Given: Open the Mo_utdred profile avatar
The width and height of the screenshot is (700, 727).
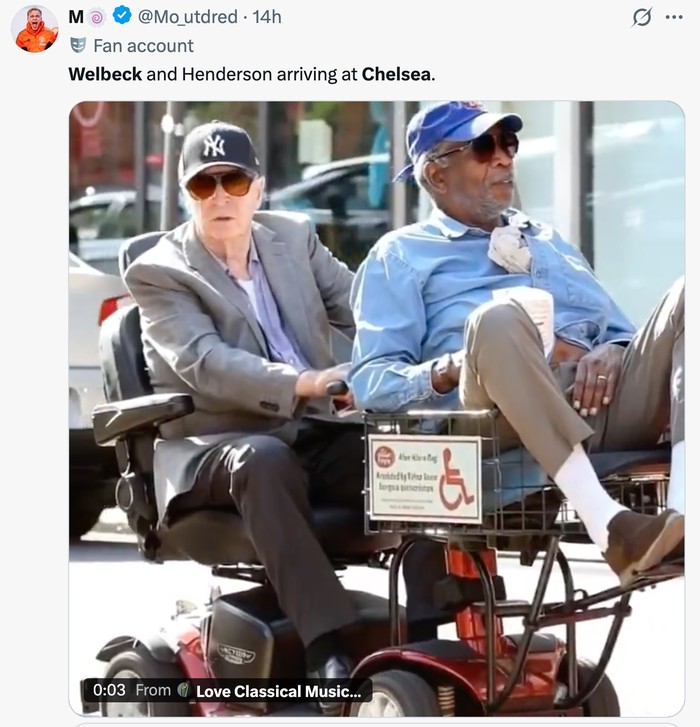Looking at the screenshot, I should 35,29.
